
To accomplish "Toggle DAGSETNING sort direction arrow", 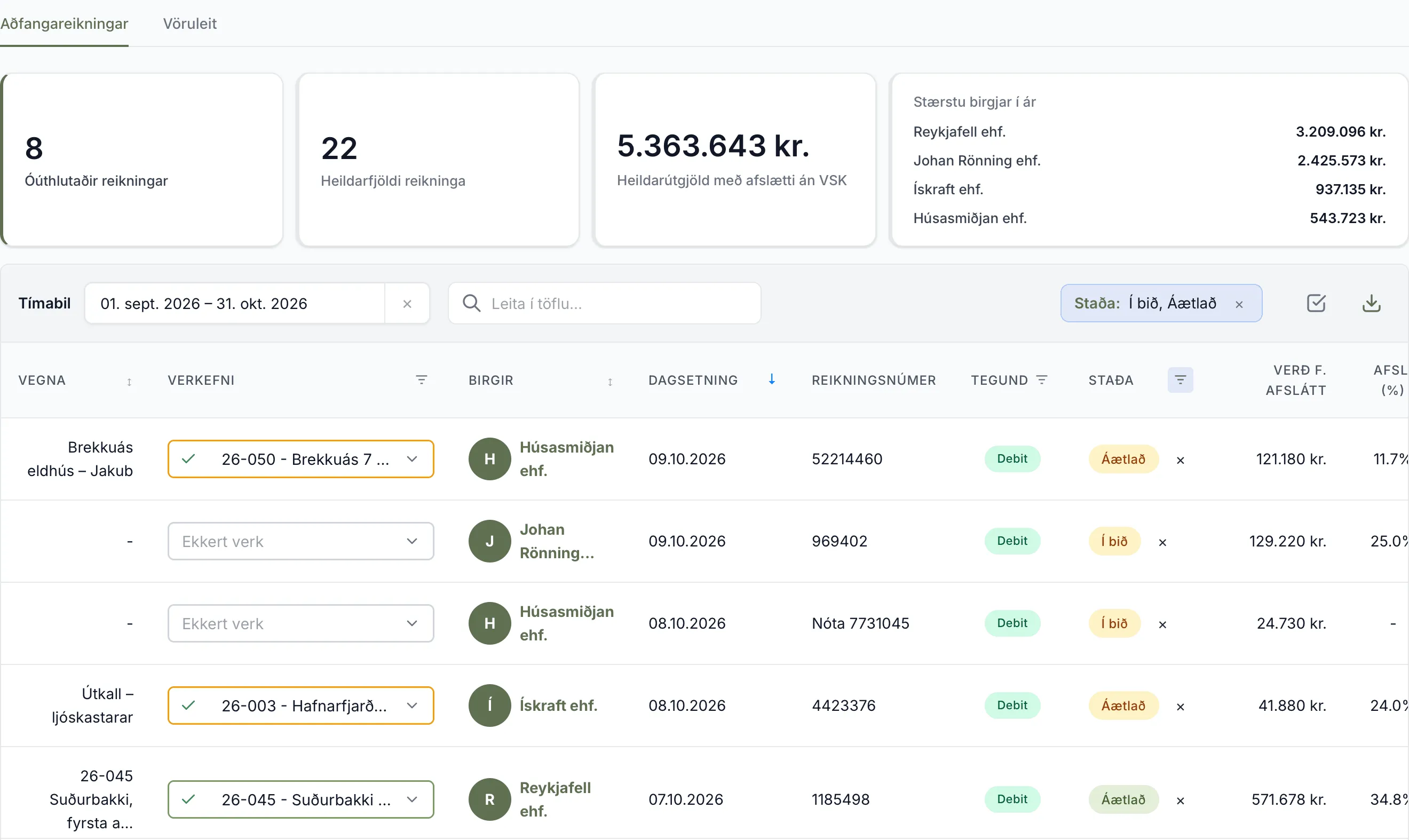I will pos(772,379).
